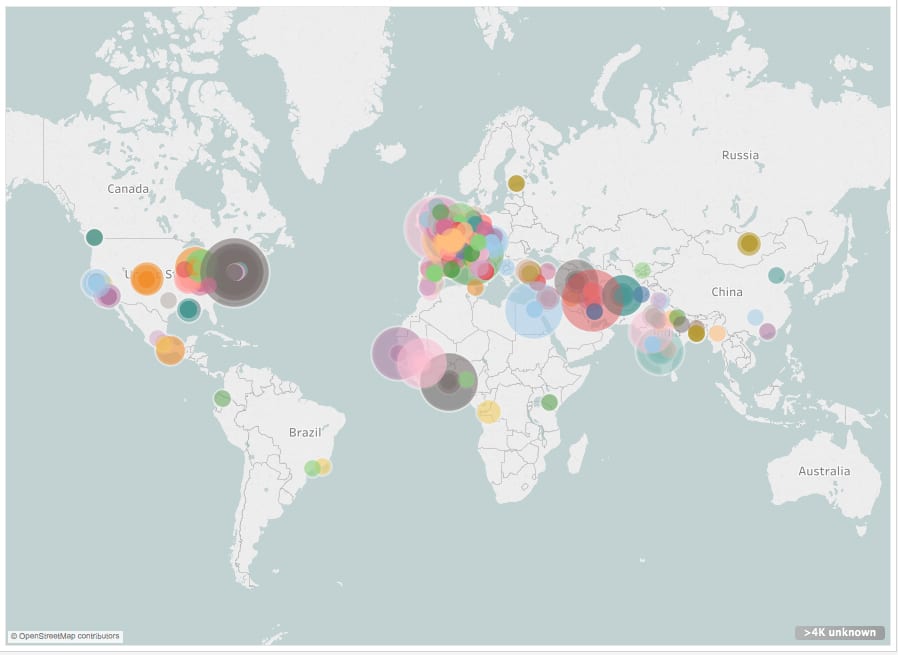Image resolution: width=898 pixels, height=655 pixels.
Task: Click the yellow bubble in southeastern Brazil
Action: (323, 466)
